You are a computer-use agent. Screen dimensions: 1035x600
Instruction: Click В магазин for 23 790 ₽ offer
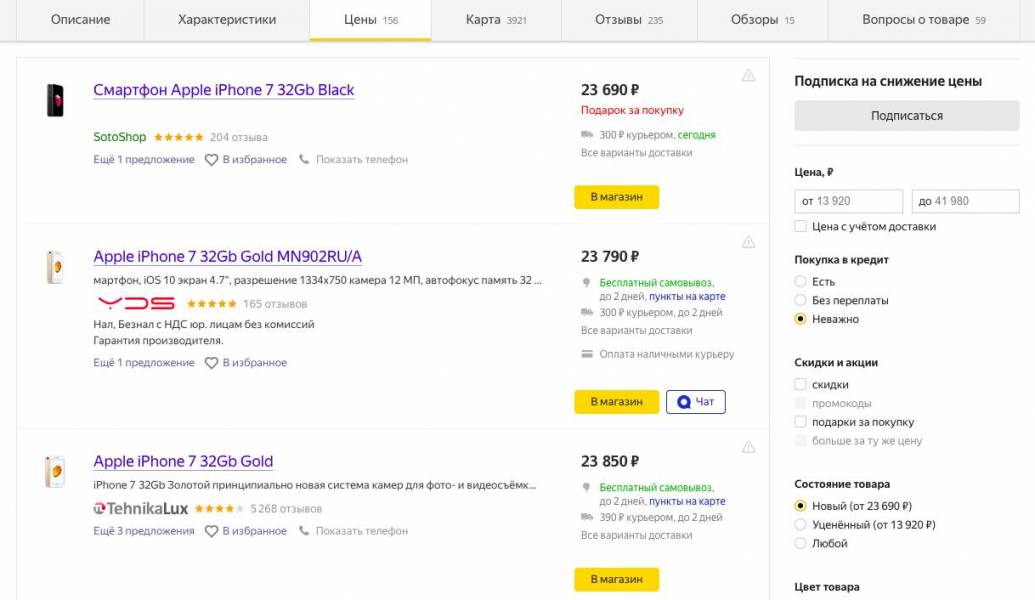tap(617, 401)
